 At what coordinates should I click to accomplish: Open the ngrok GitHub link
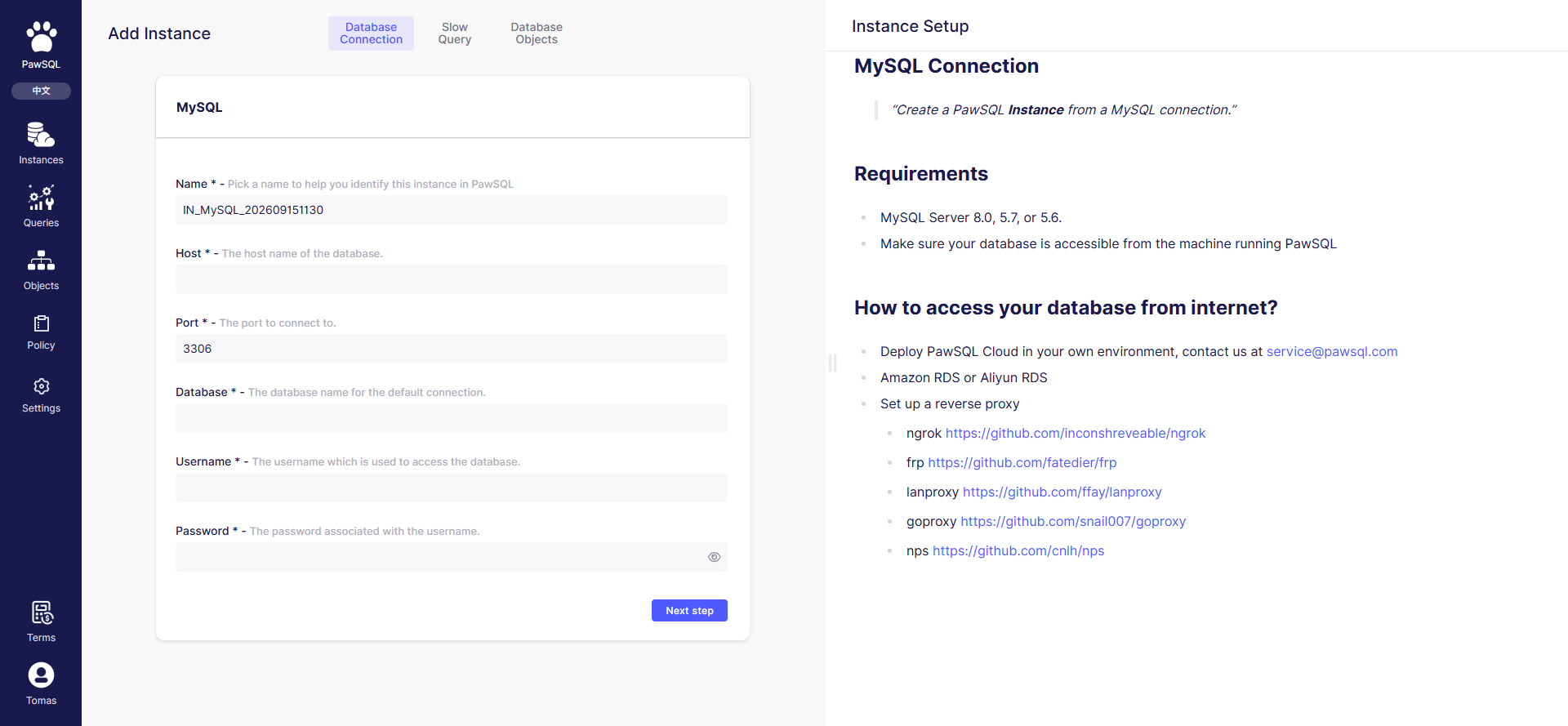1076,433
